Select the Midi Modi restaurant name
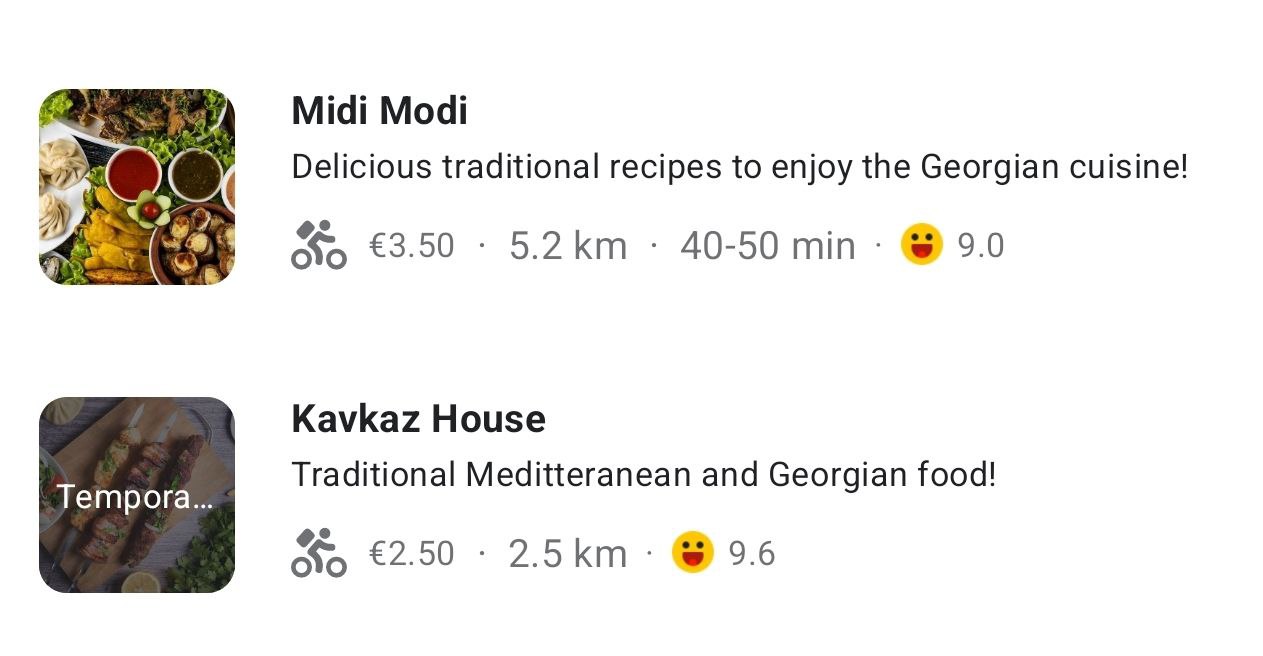 coord(379,111)
